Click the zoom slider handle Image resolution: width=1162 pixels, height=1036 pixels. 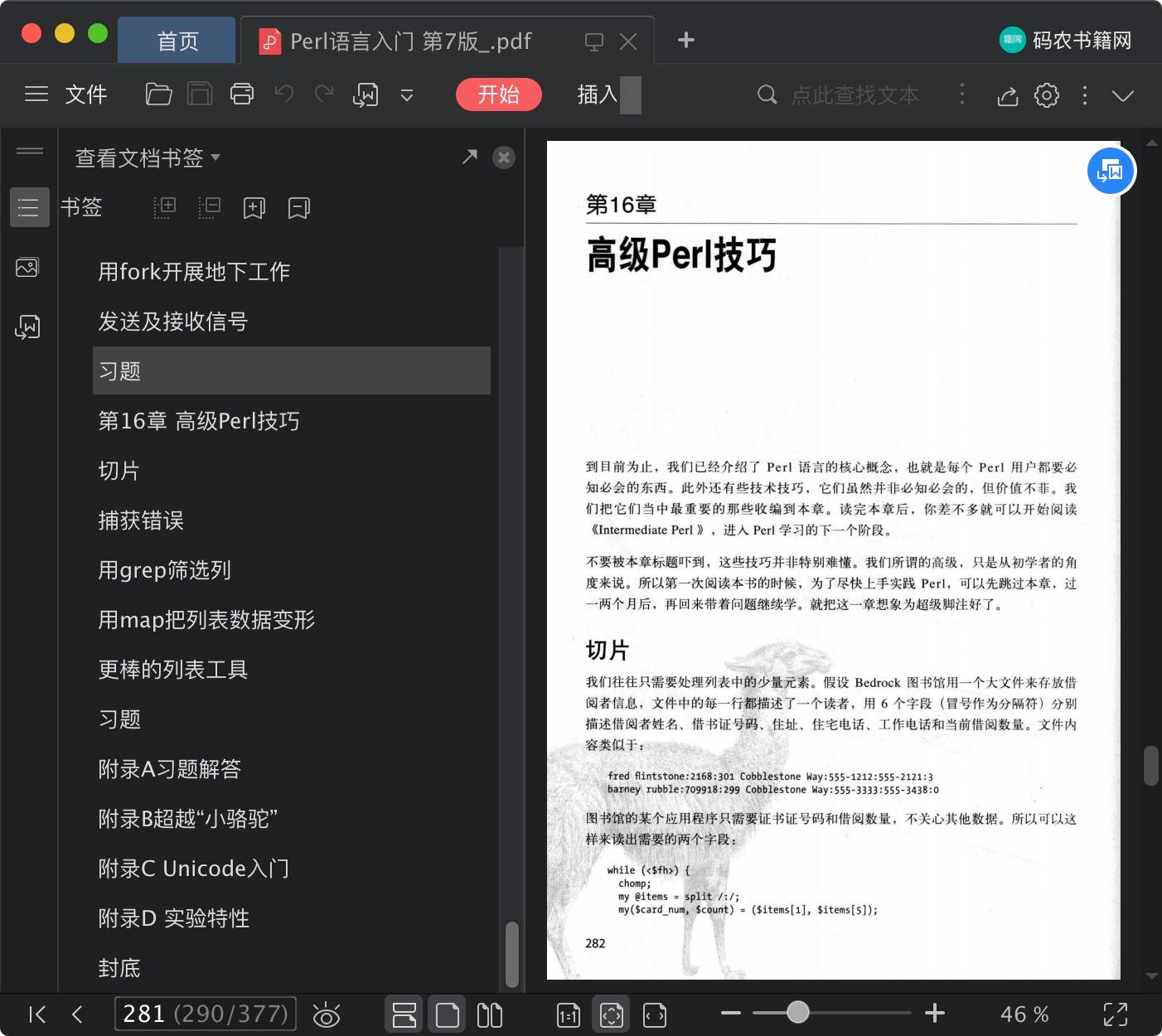[798, 1012]
